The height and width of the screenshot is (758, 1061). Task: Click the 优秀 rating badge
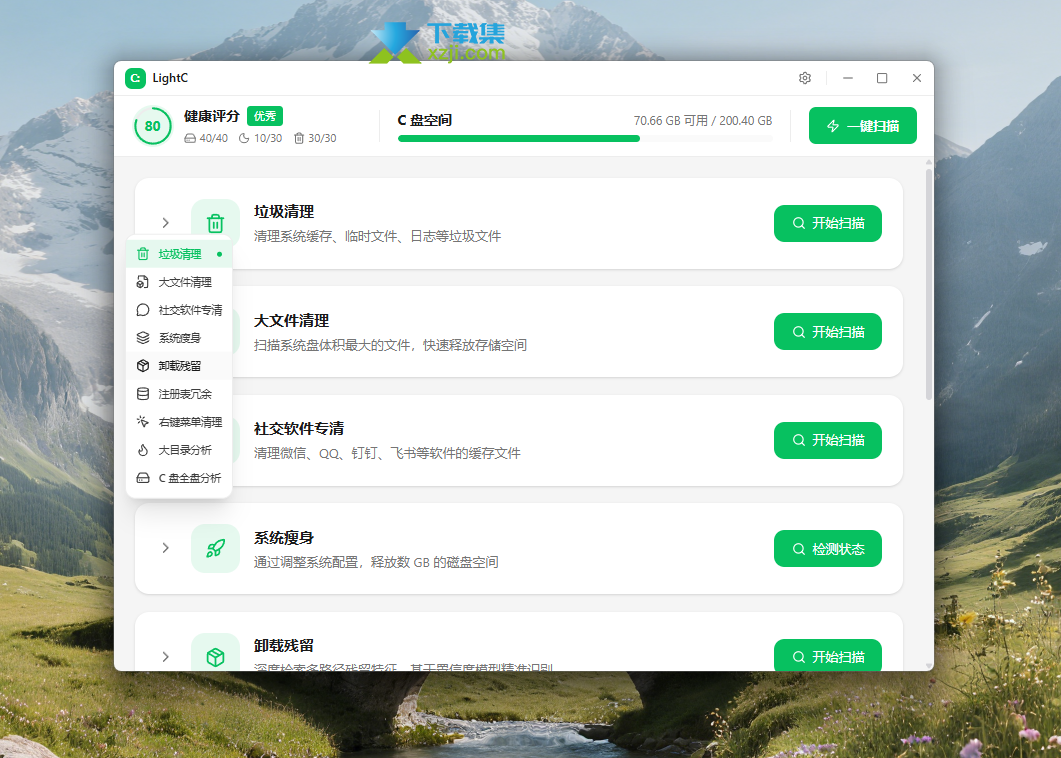265,116
